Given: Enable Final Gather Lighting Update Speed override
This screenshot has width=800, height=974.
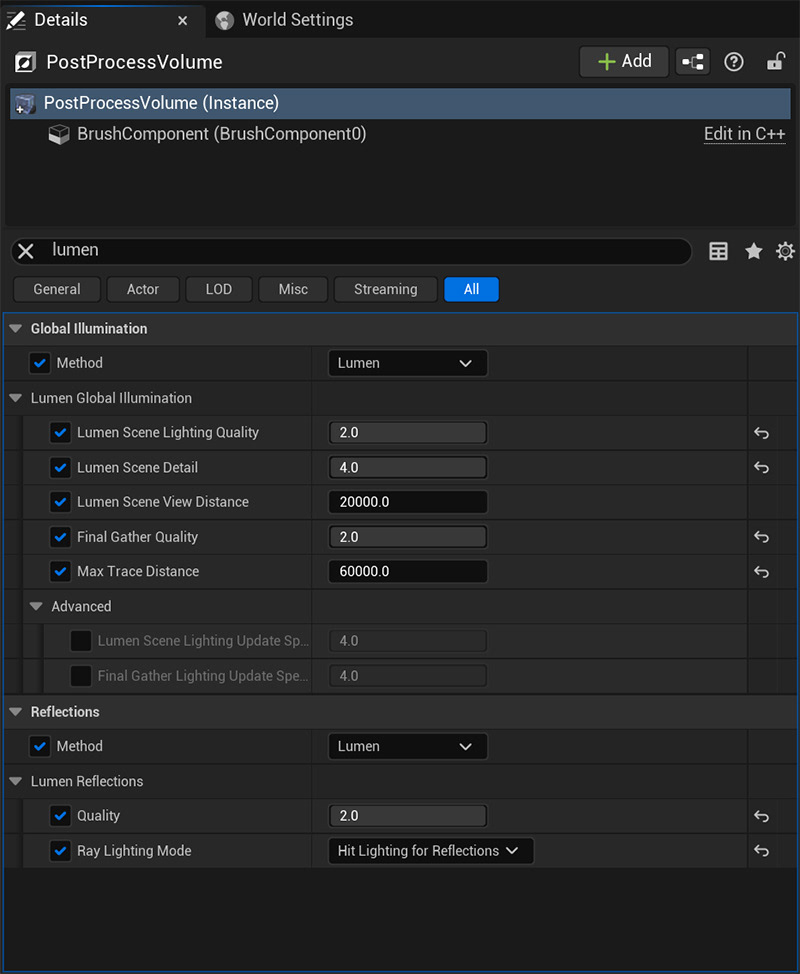Looking at the screenshot, I should point(81,676).
